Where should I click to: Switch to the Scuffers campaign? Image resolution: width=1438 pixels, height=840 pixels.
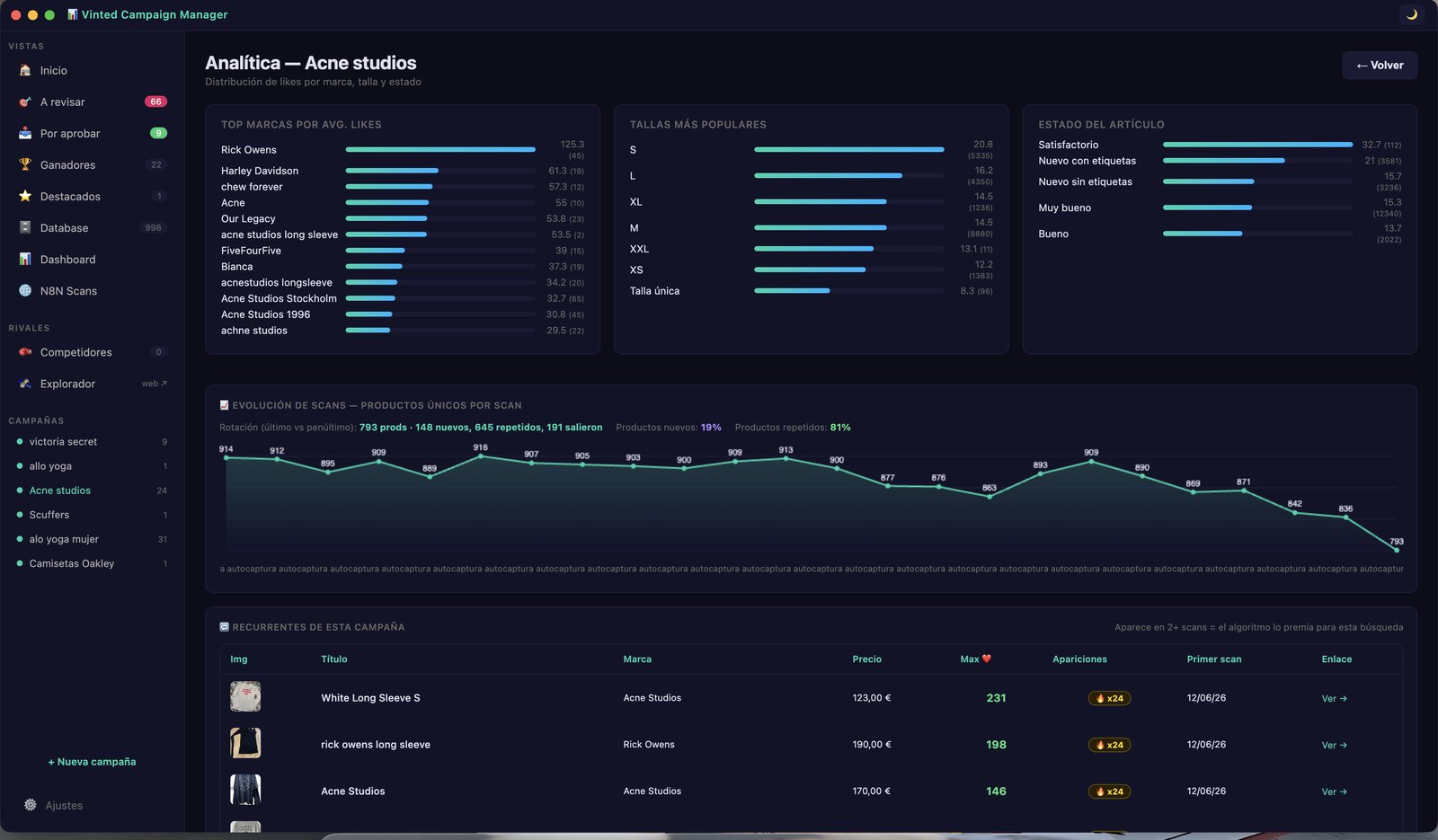pos(93,515)
